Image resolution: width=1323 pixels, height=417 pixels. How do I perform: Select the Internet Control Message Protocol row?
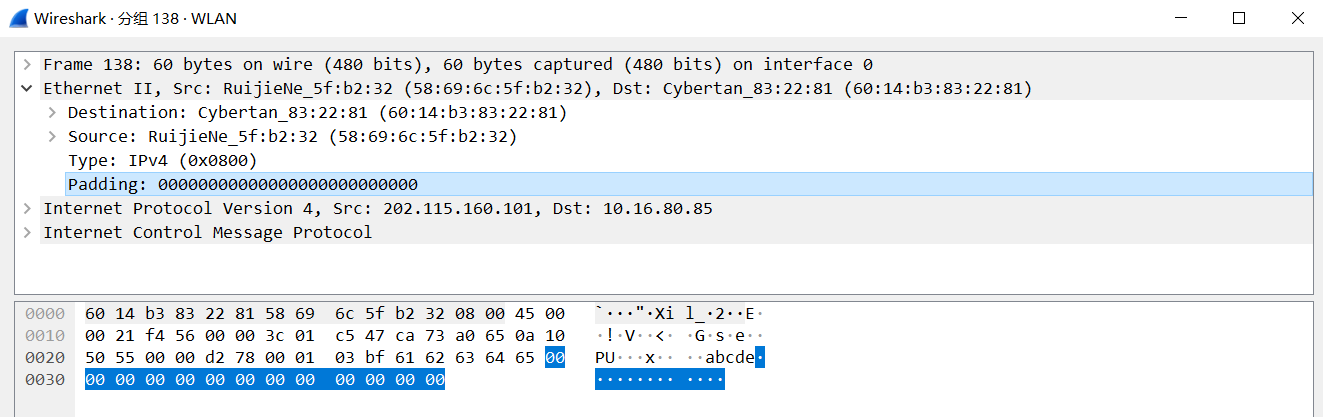click(207, 232)
